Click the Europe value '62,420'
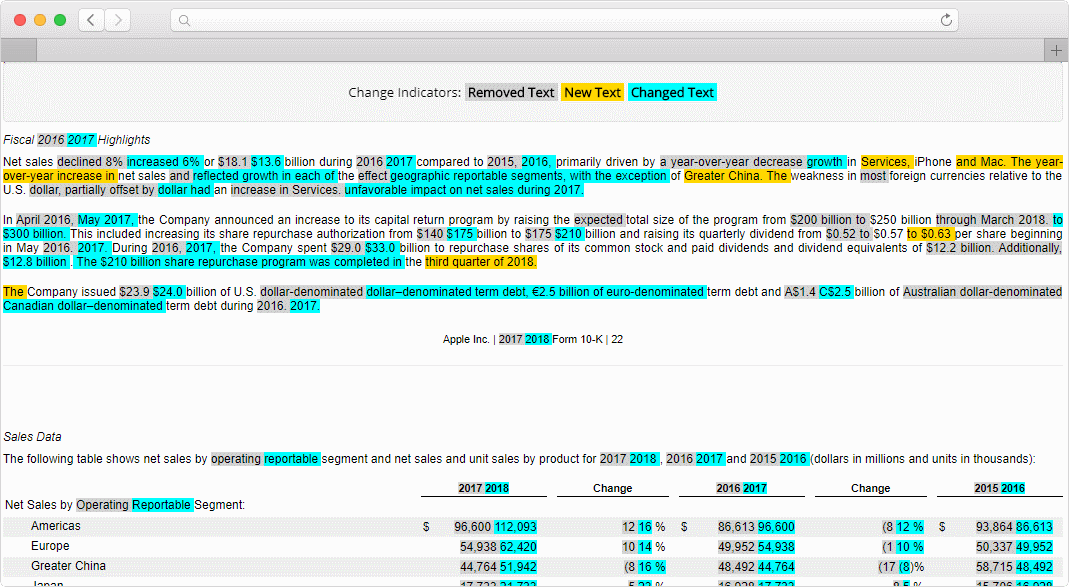The width and height of the screenshot is (1069, 587). [x=518, y=547]
